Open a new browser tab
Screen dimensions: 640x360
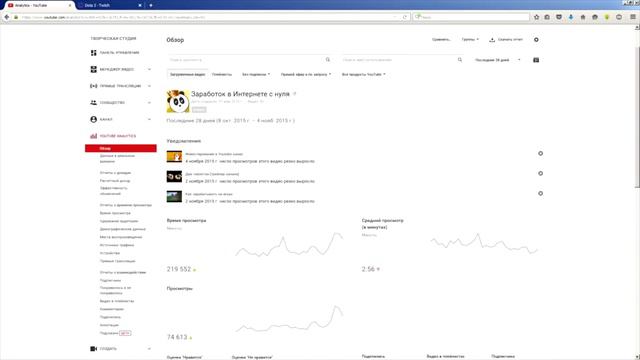point(151,5)
